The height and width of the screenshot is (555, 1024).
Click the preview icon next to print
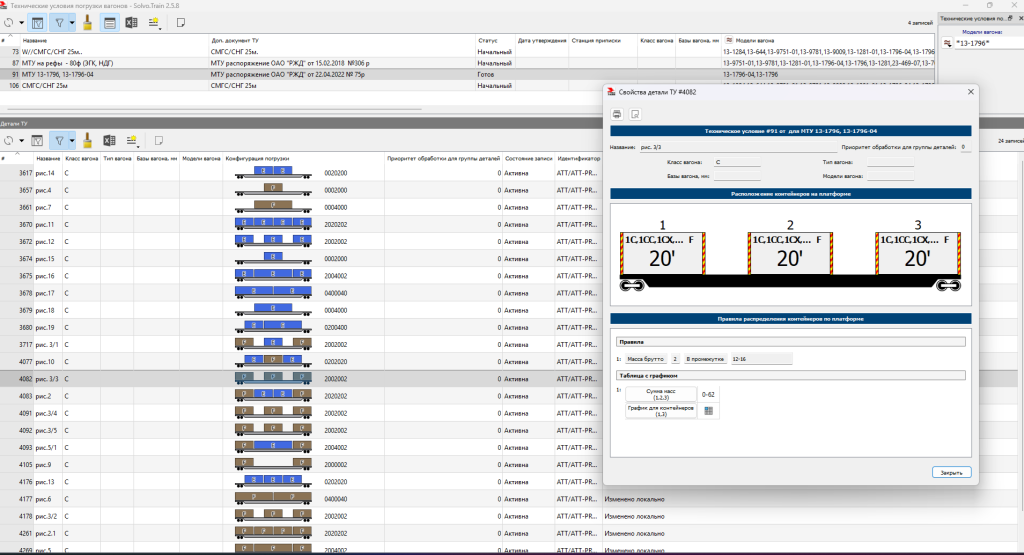point(635,114)
